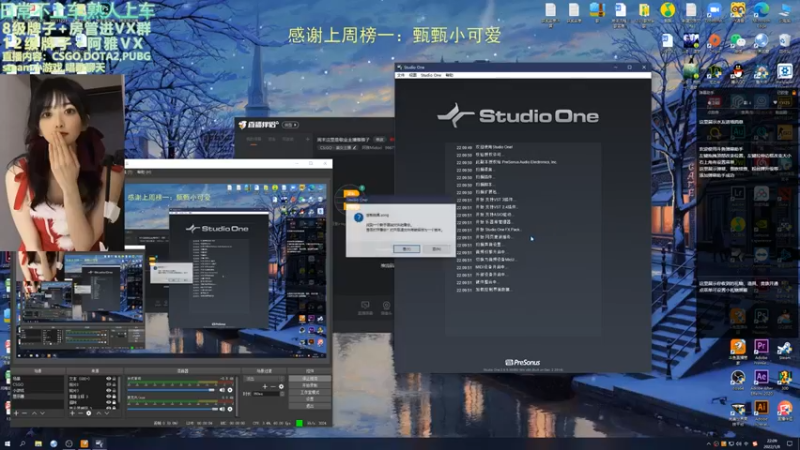Open the orange app in the taskbar
The width and height of the screenshot is (800, 450).
pos(84,443)
